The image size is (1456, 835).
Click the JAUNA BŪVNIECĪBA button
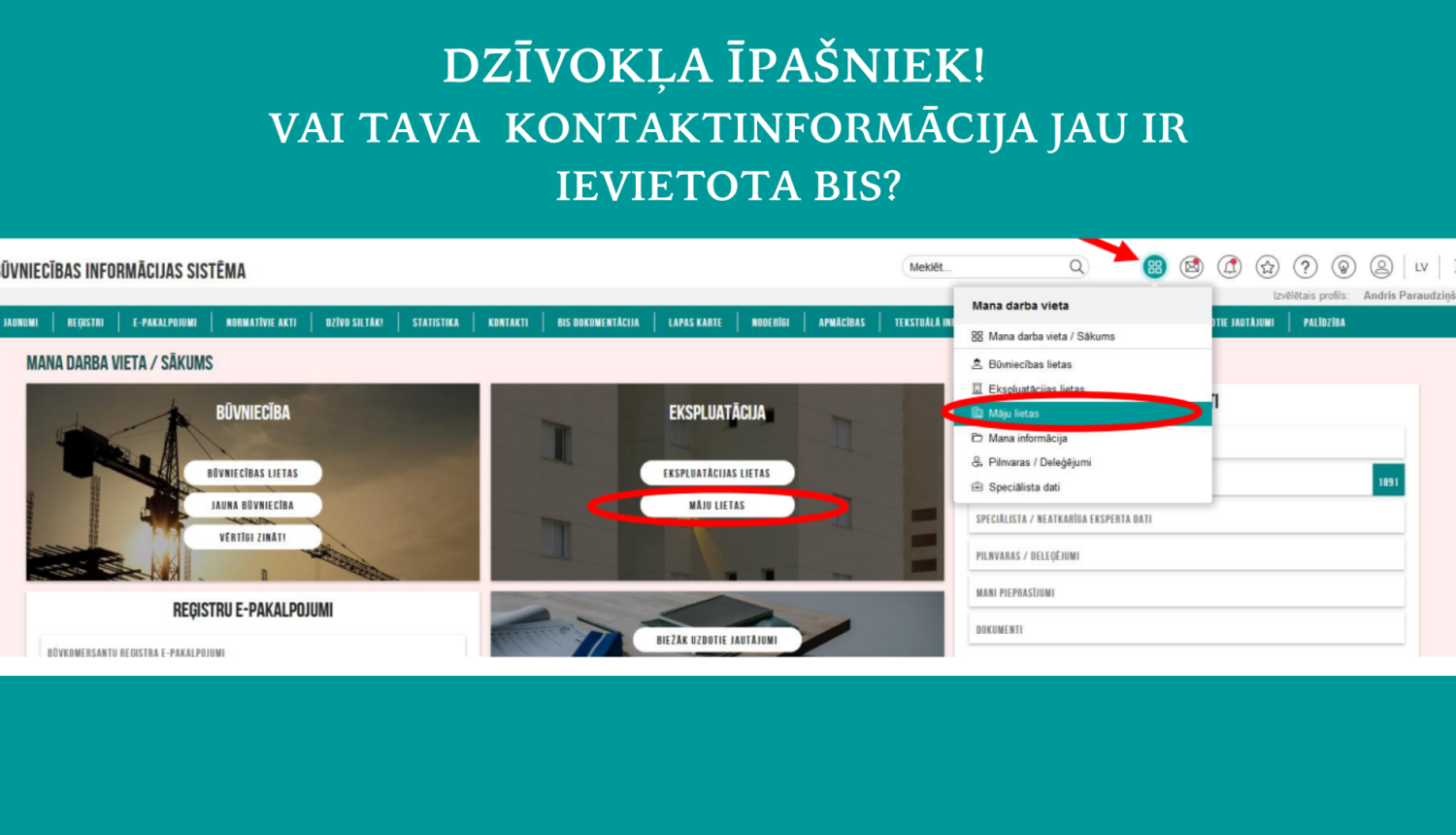pos(254,505)
